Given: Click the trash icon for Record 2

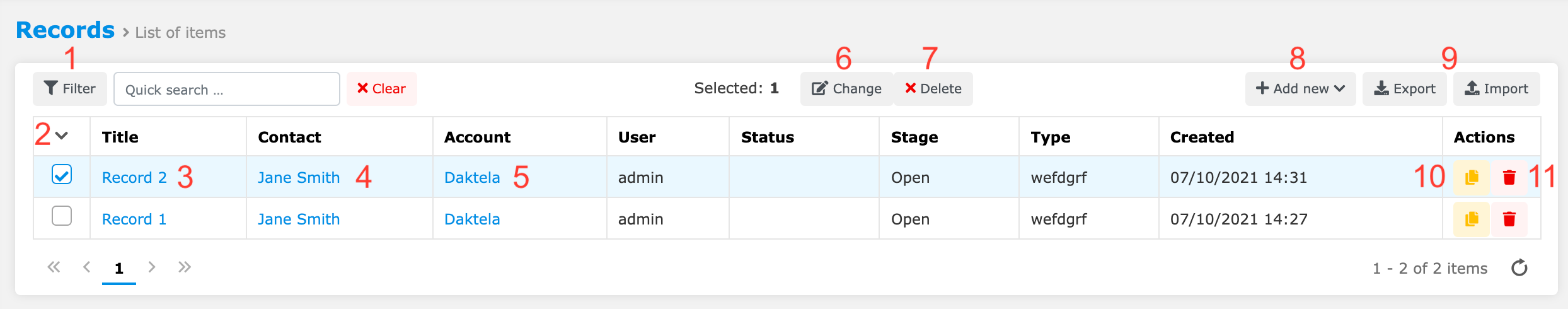Looking at the screenshot, I should [1509, 178].
